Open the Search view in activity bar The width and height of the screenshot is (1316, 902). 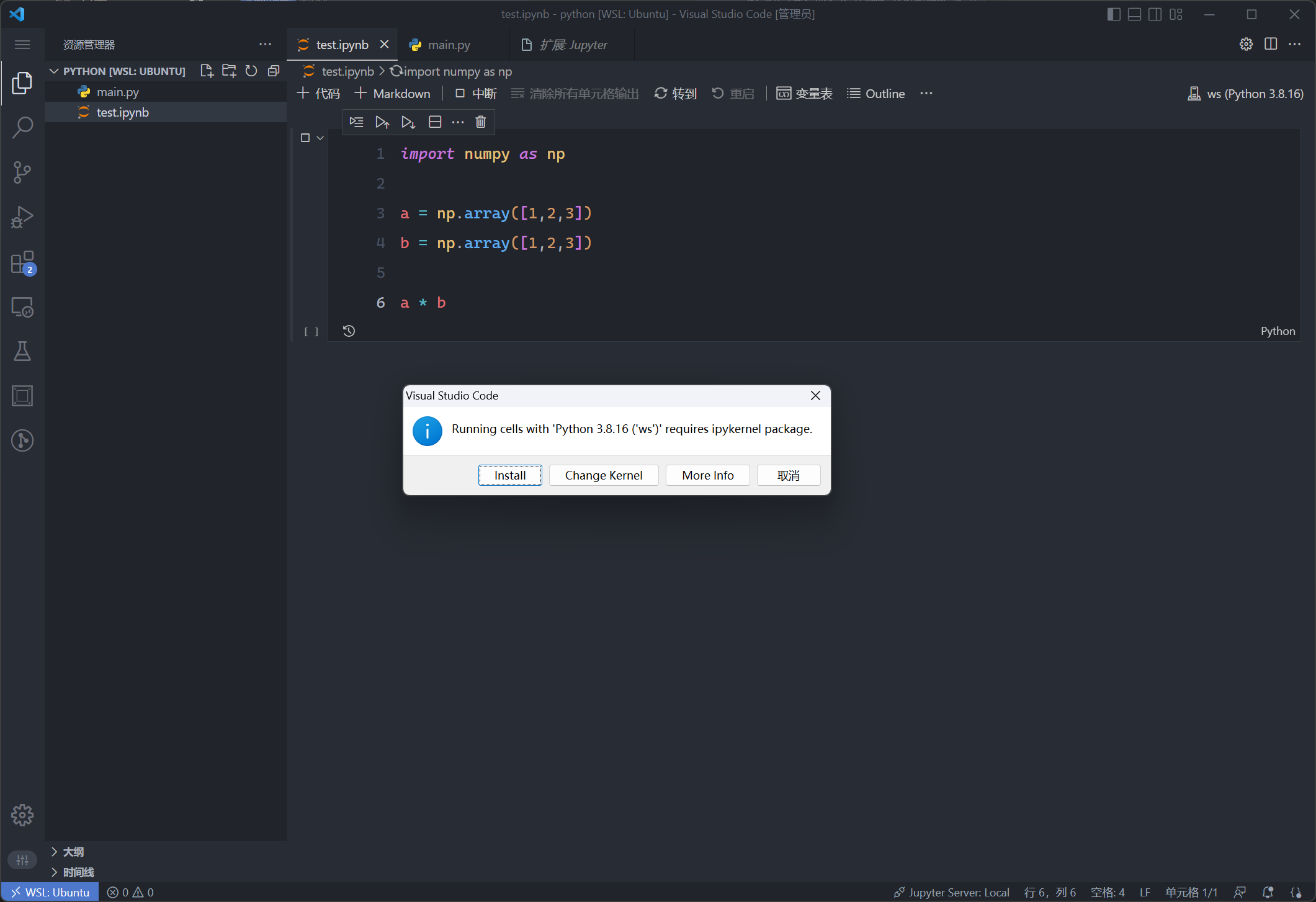click(22, 128)
